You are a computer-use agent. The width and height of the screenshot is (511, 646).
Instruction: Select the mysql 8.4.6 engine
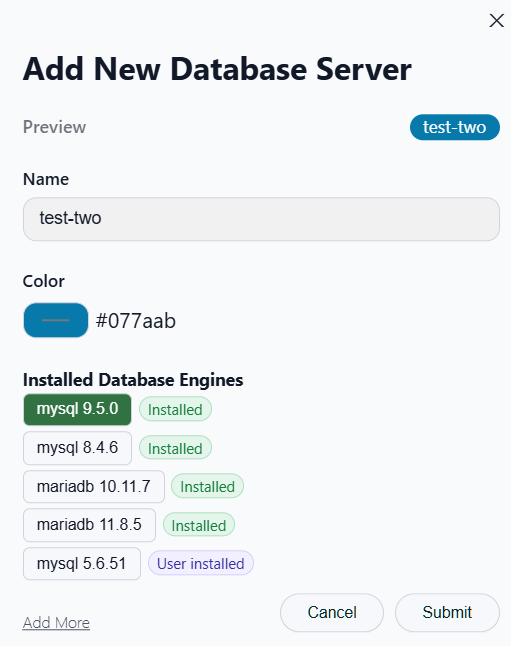coord(77,448)
